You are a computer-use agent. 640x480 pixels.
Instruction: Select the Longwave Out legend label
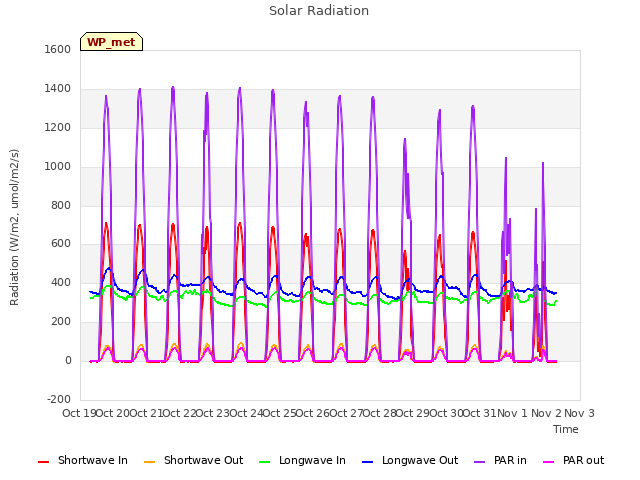click(420, 460)
